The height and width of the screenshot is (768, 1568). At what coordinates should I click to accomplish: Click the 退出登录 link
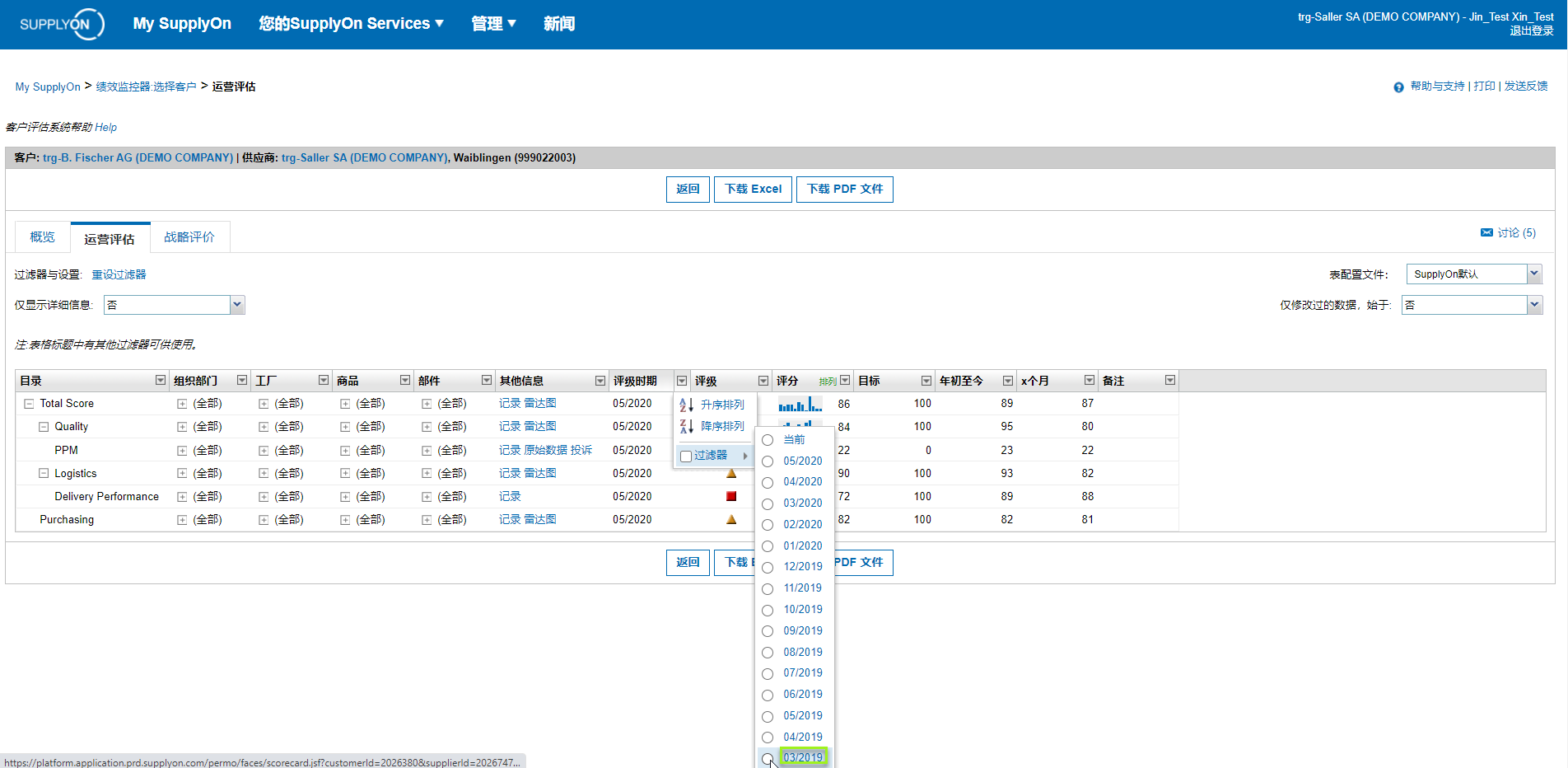[1532, 30]
